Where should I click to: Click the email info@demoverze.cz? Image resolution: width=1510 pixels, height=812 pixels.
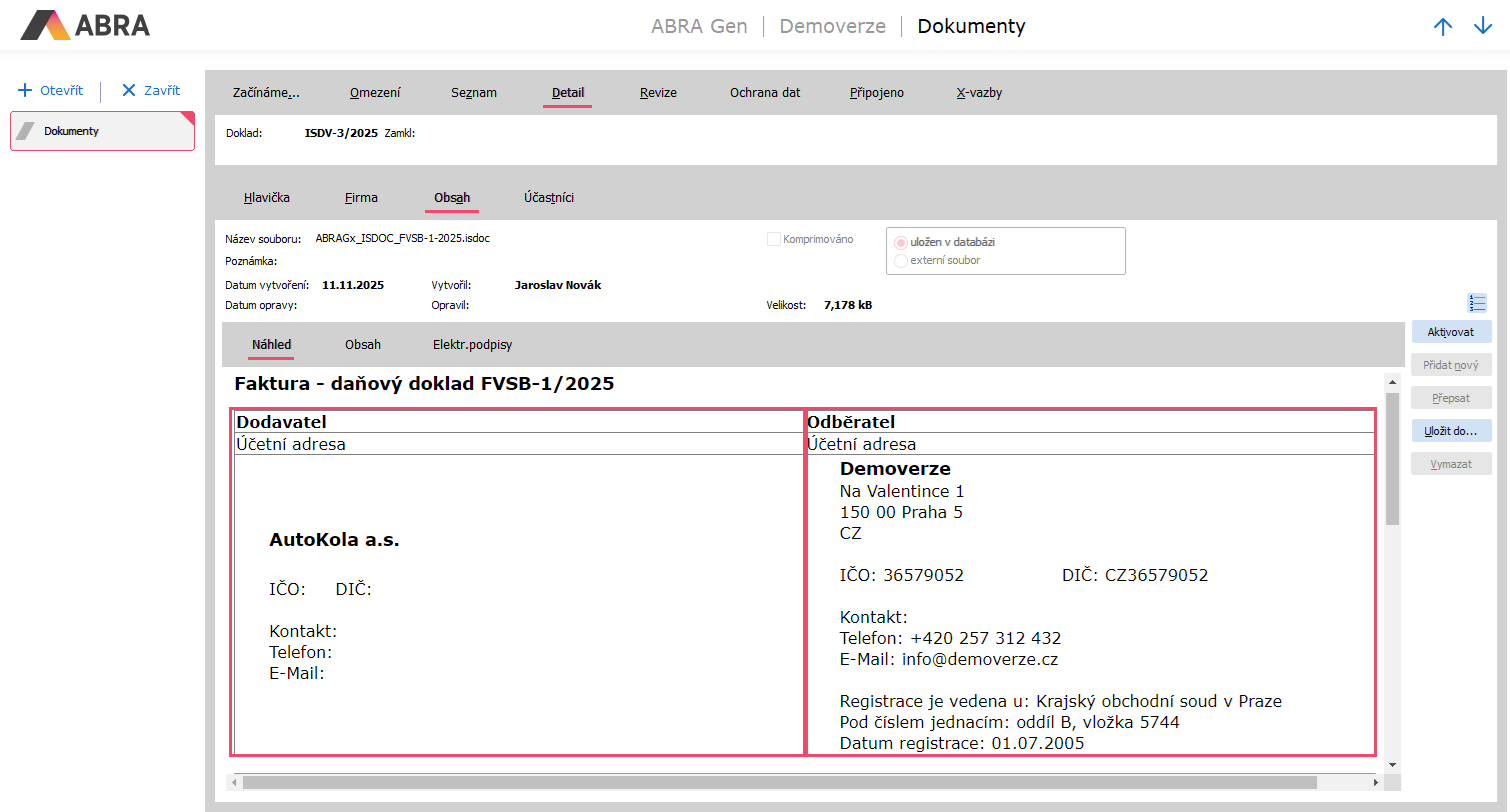tap(981, 660)
